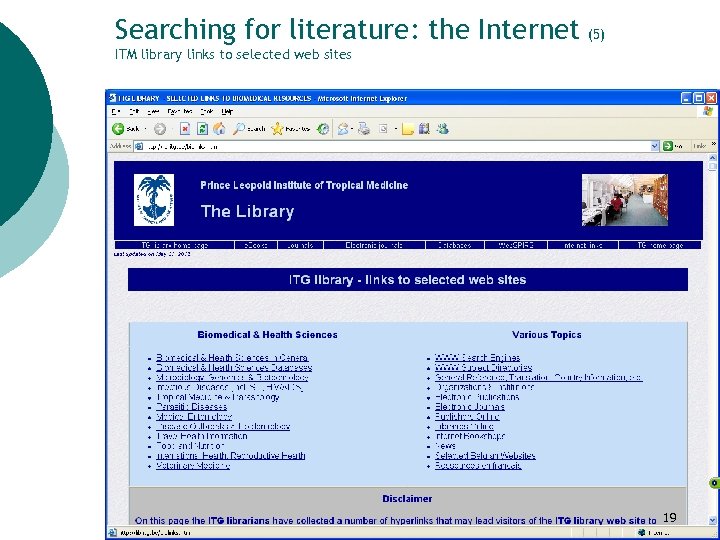Image resolution: width=720 pixels, height=540 pixels.
Task: Open the View menu
Action: [153, 111]
